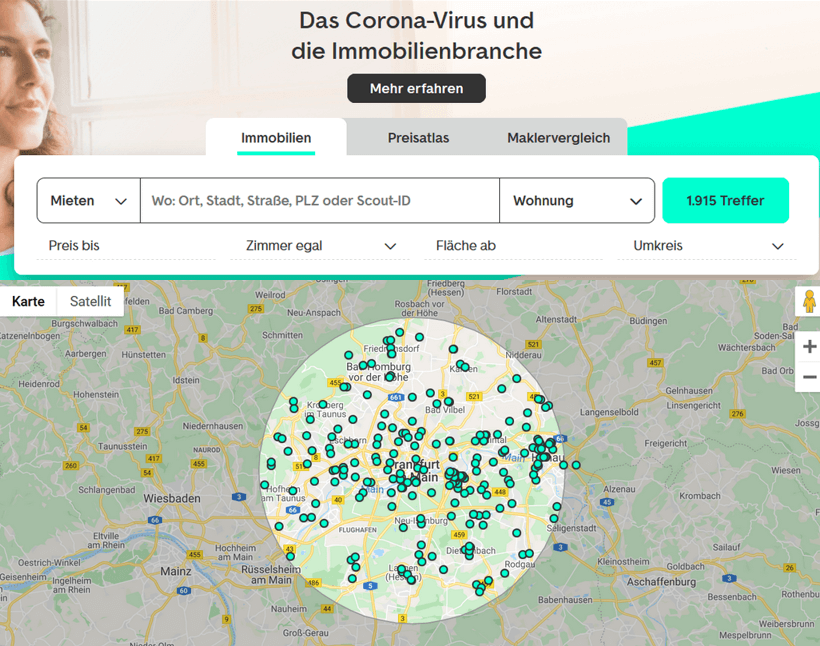Click the Seligenstadt map label
This screenshot has height=646, width=820.
point(572,528)
